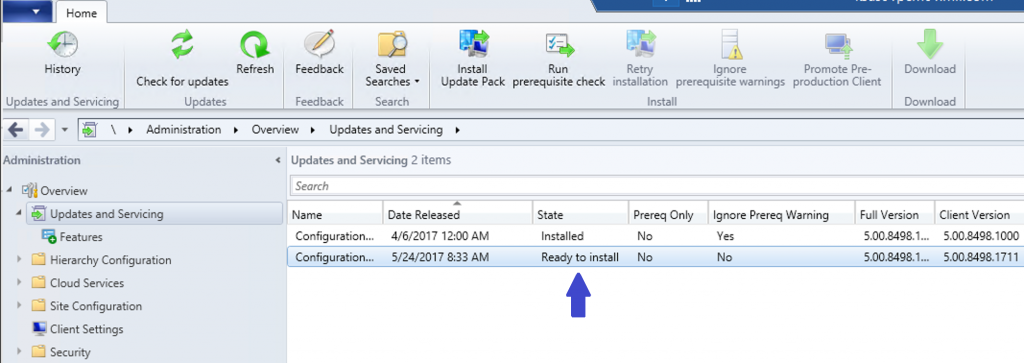Click the Ready to install state cell

pos(580,257)
